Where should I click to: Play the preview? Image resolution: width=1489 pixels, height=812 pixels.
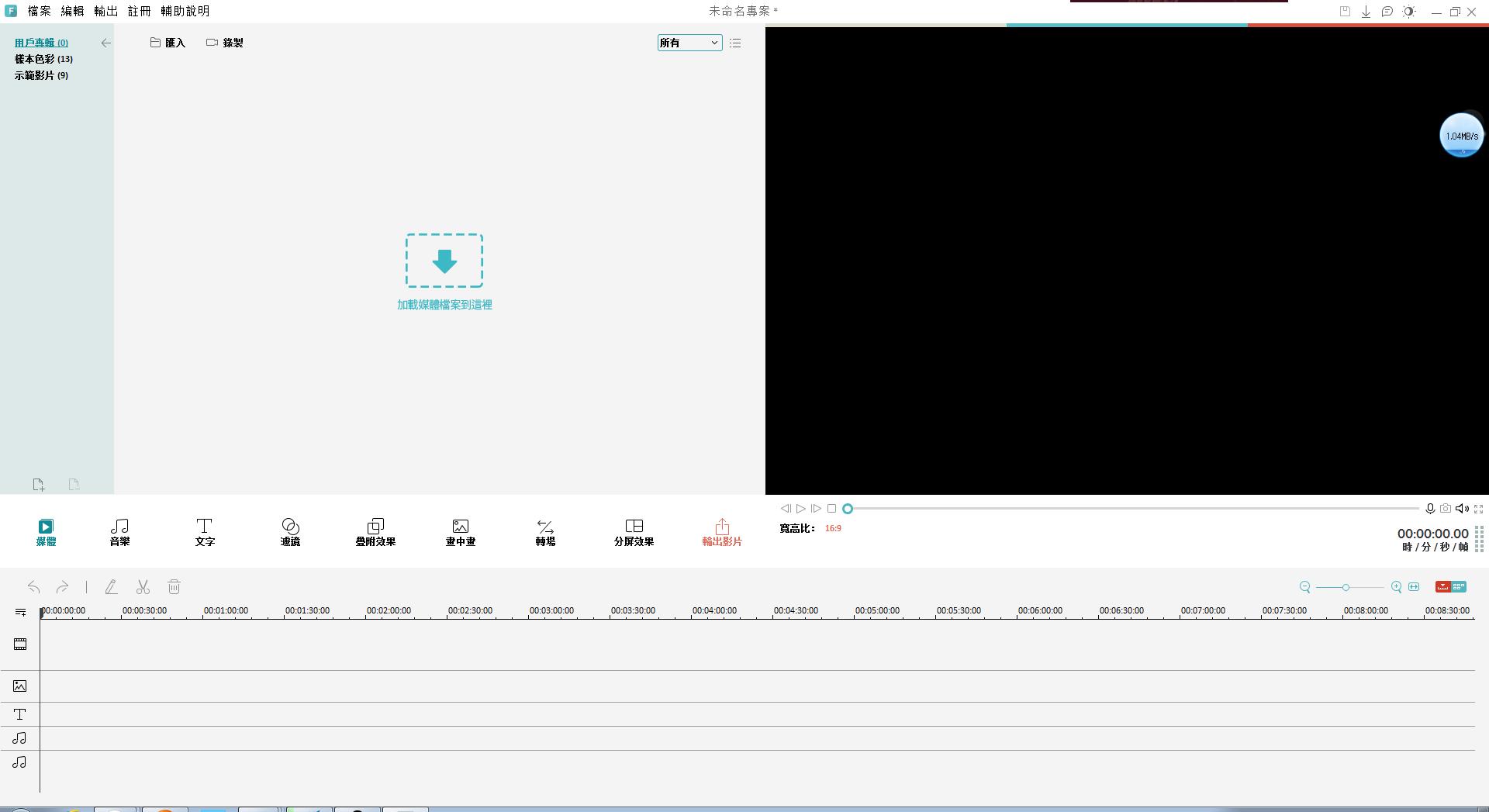point(801,509)
